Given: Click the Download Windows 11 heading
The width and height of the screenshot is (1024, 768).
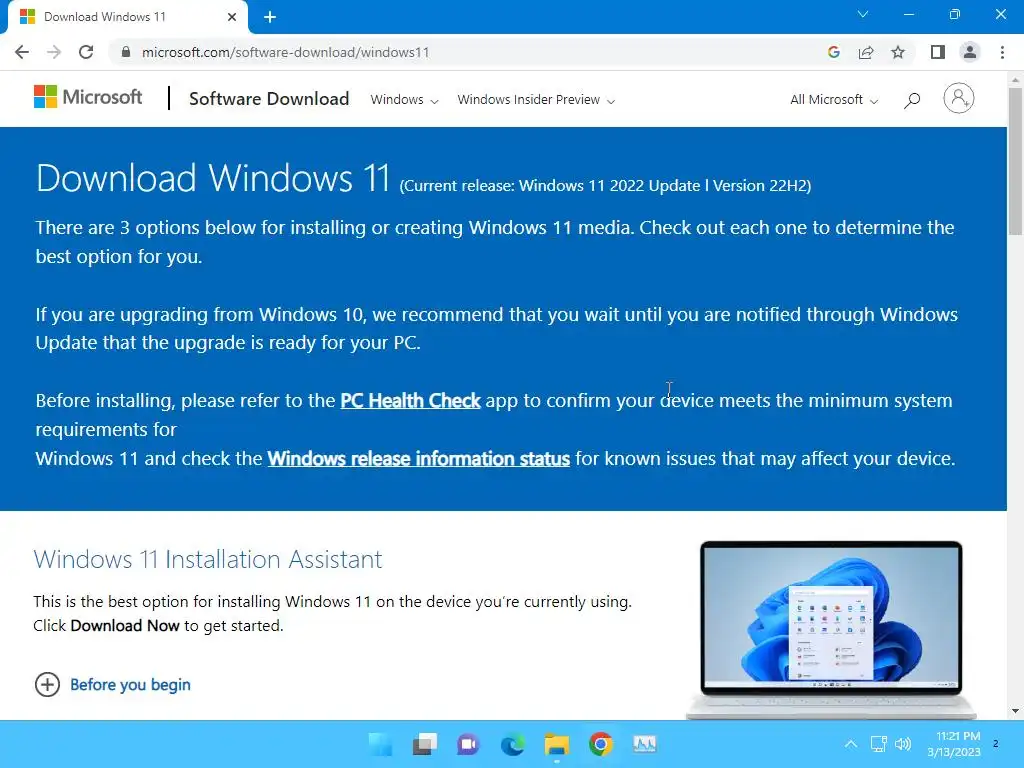Looking at the screenshot, I should tap(213, 178).
